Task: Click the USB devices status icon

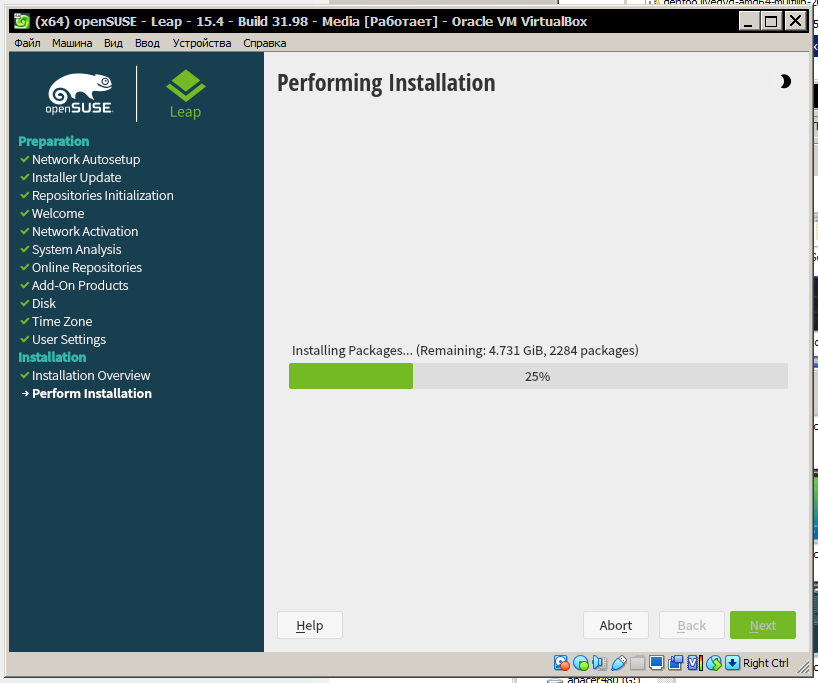Action: [618, 663]
